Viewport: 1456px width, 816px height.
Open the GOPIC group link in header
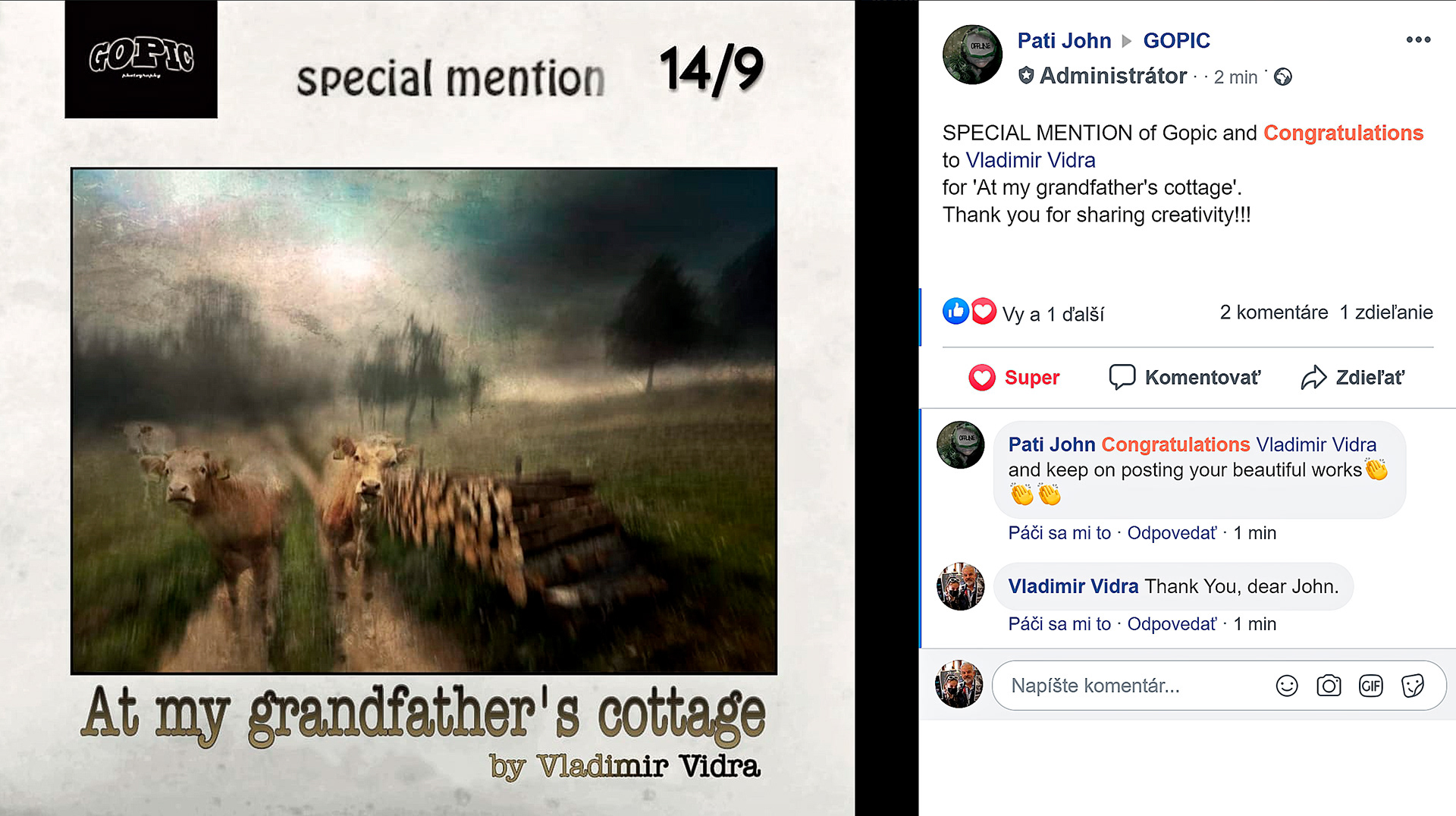pos(1176,40)
